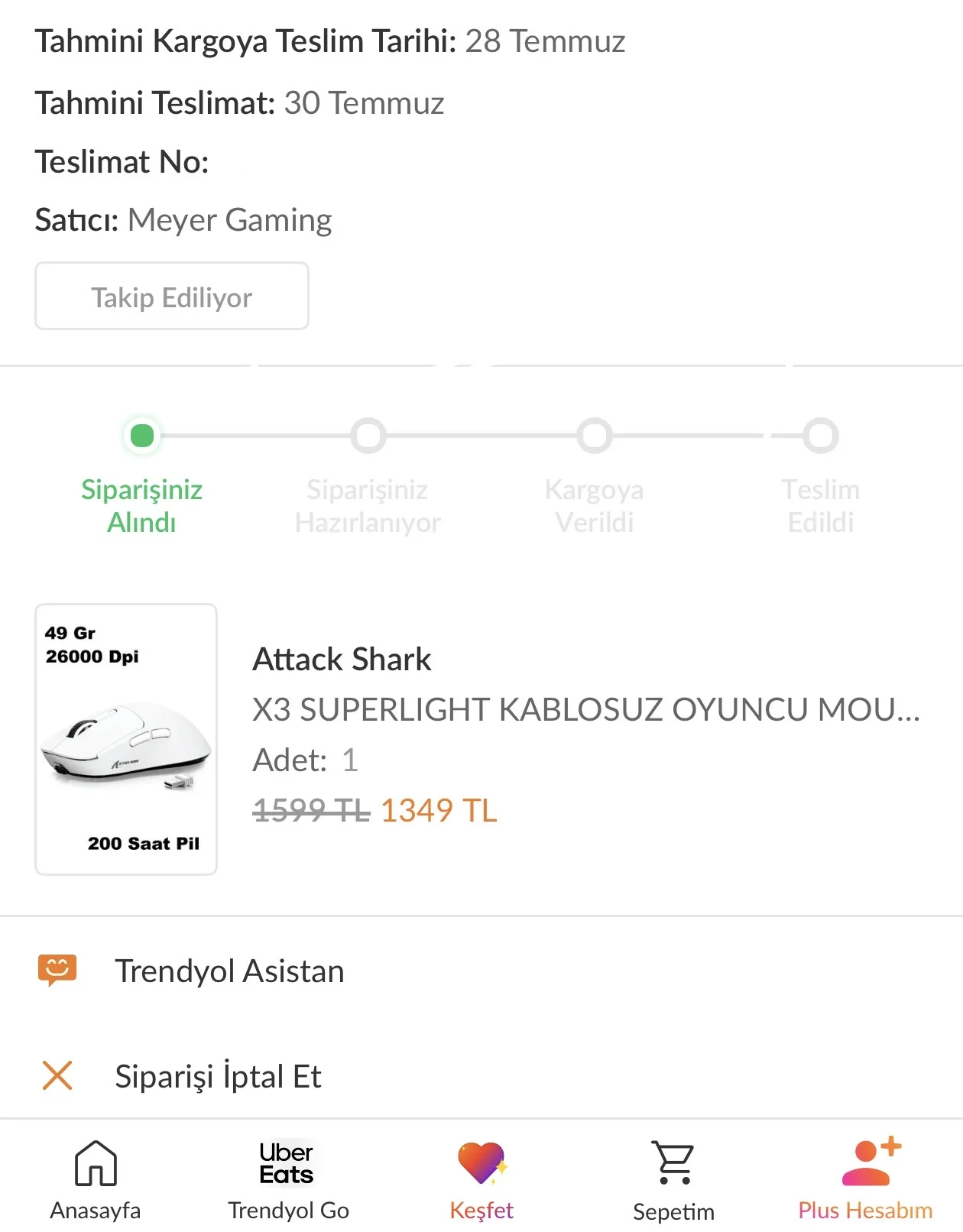This screenshot has width=963, height=1232.
Task: Tap the Meyer Gaming seller name
Action: pyautogui.click(x=230, y=220)
